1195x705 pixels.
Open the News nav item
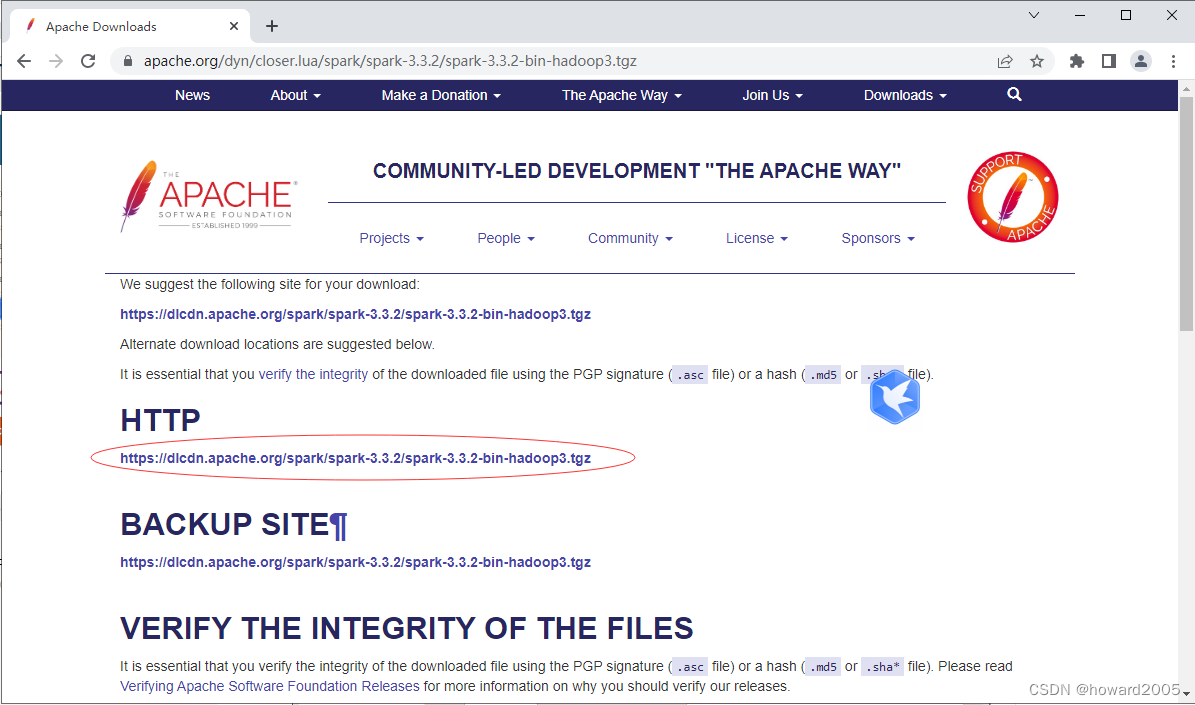(192, 95)
